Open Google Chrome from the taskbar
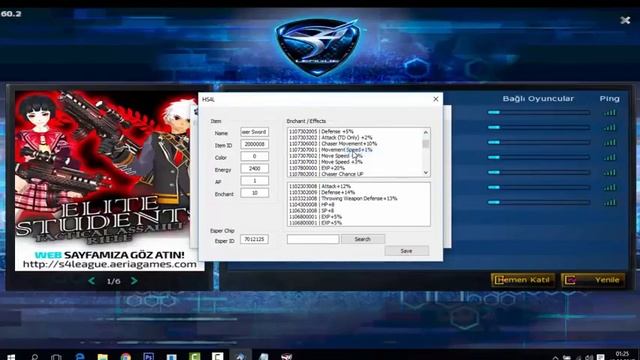Viewport: 640px width, 360px height. coord(126,357)
